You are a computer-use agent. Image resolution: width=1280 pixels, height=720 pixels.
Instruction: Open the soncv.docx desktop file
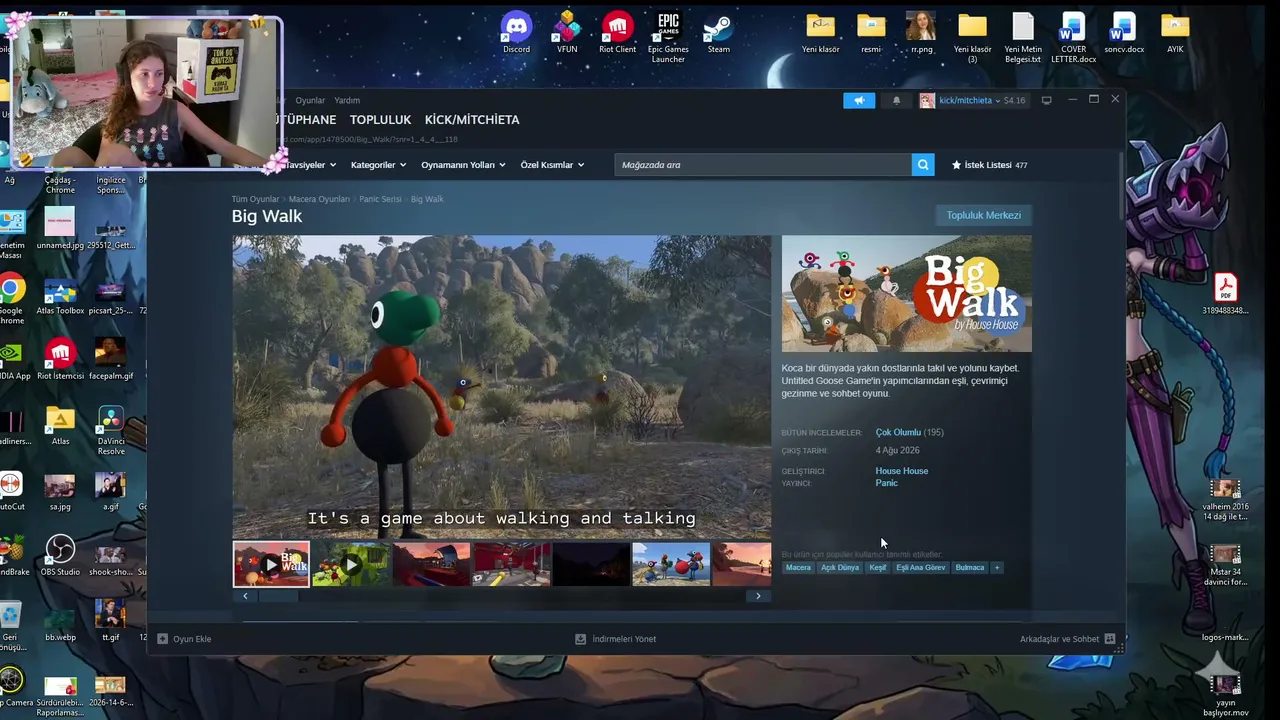point(1124,32)
